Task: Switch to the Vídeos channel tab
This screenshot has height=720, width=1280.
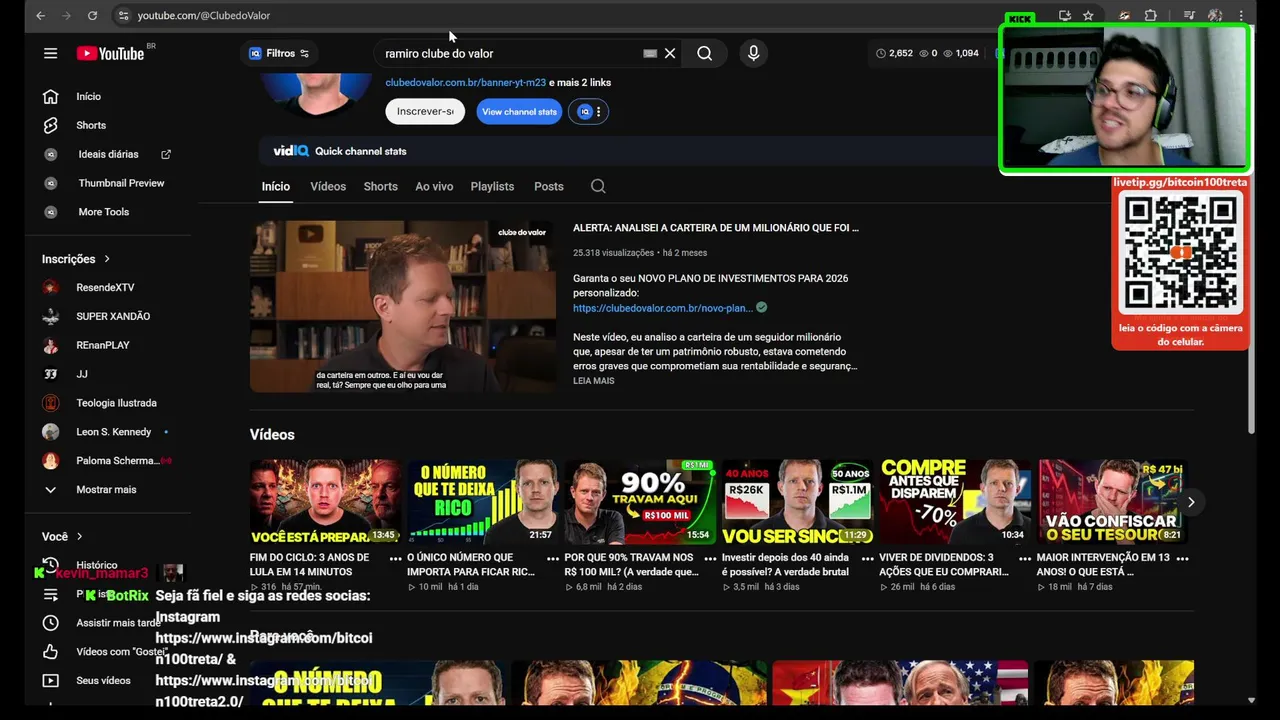Action: [x=328, y=187]
